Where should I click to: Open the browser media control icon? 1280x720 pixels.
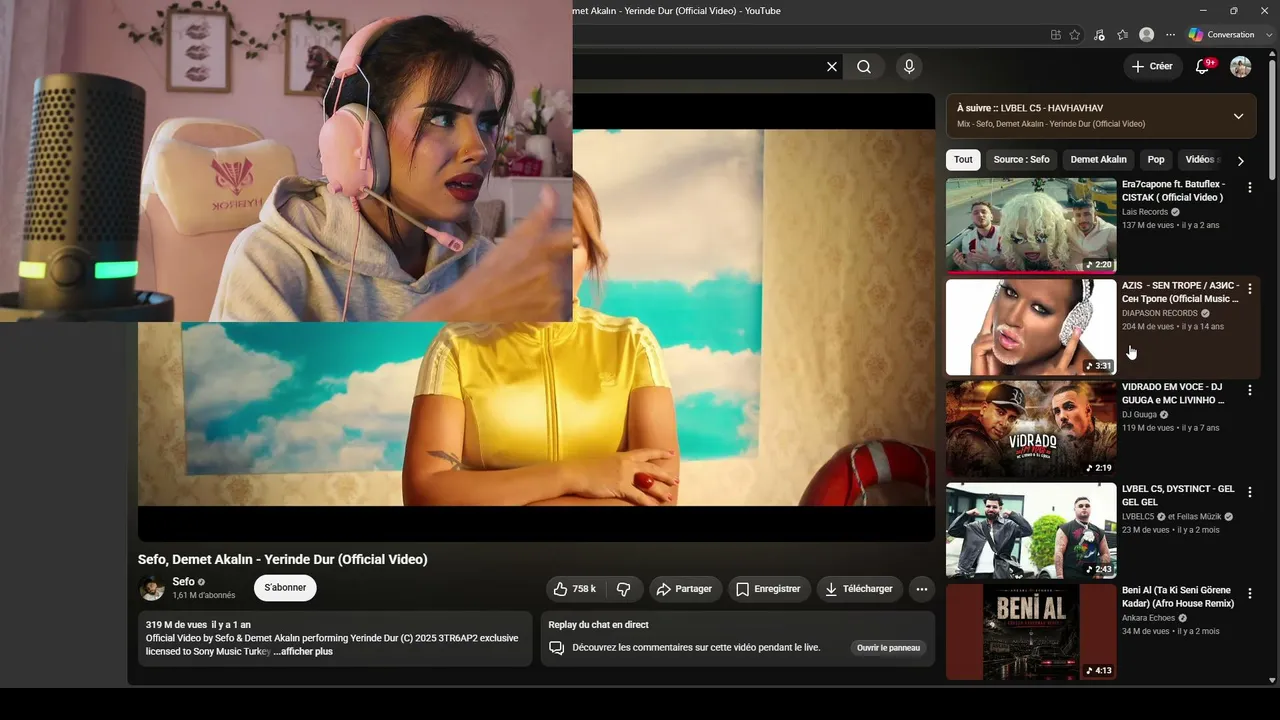click(1100, 35)
